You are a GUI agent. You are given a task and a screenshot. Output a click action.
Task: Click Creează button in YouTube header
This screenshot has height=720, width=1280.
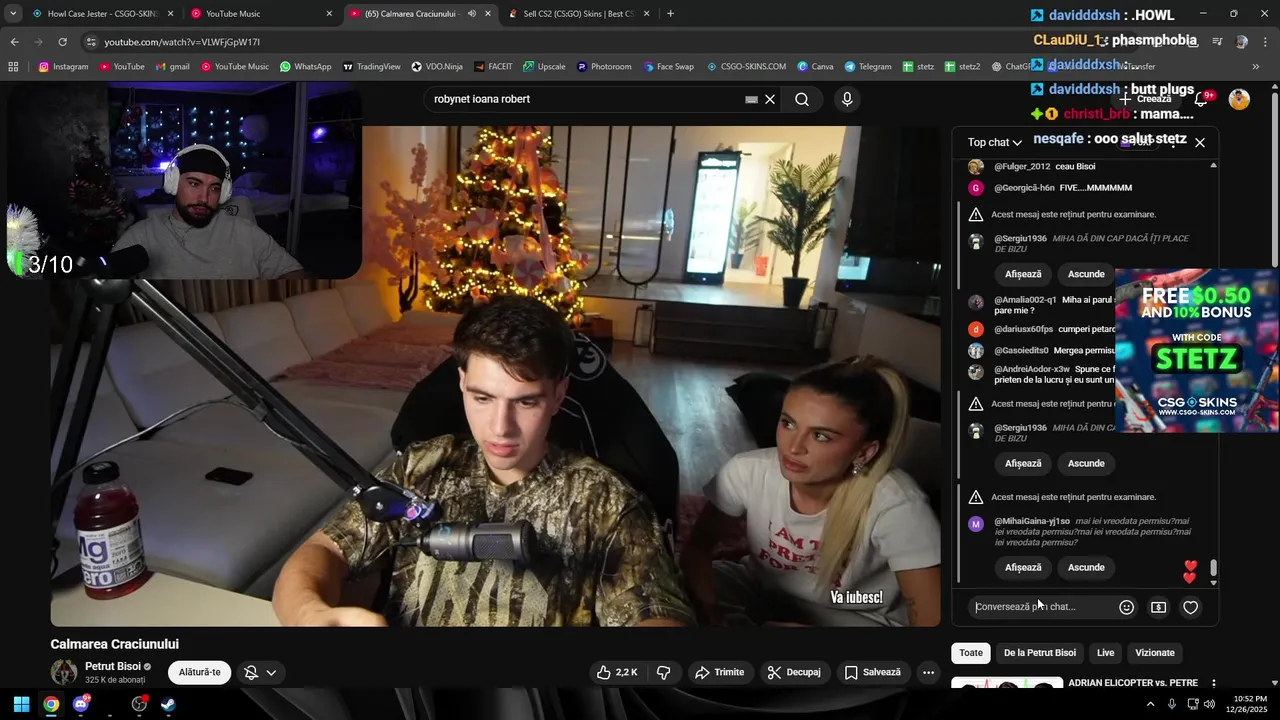pos(1146,99)
